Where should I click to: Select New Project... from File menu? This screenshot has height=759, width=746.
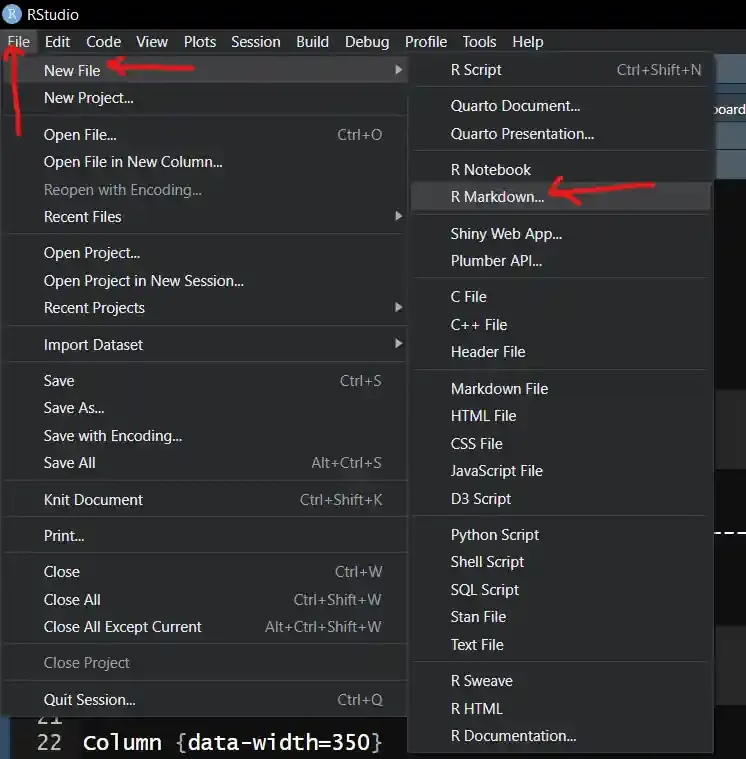206,98
